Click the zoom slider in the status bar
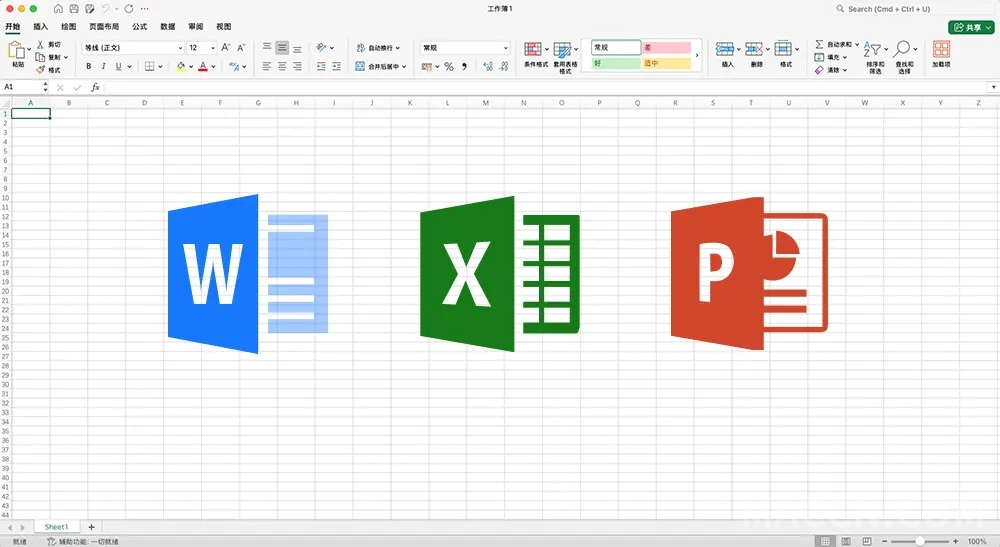The image size is (1000, 547). coord(919,541)
